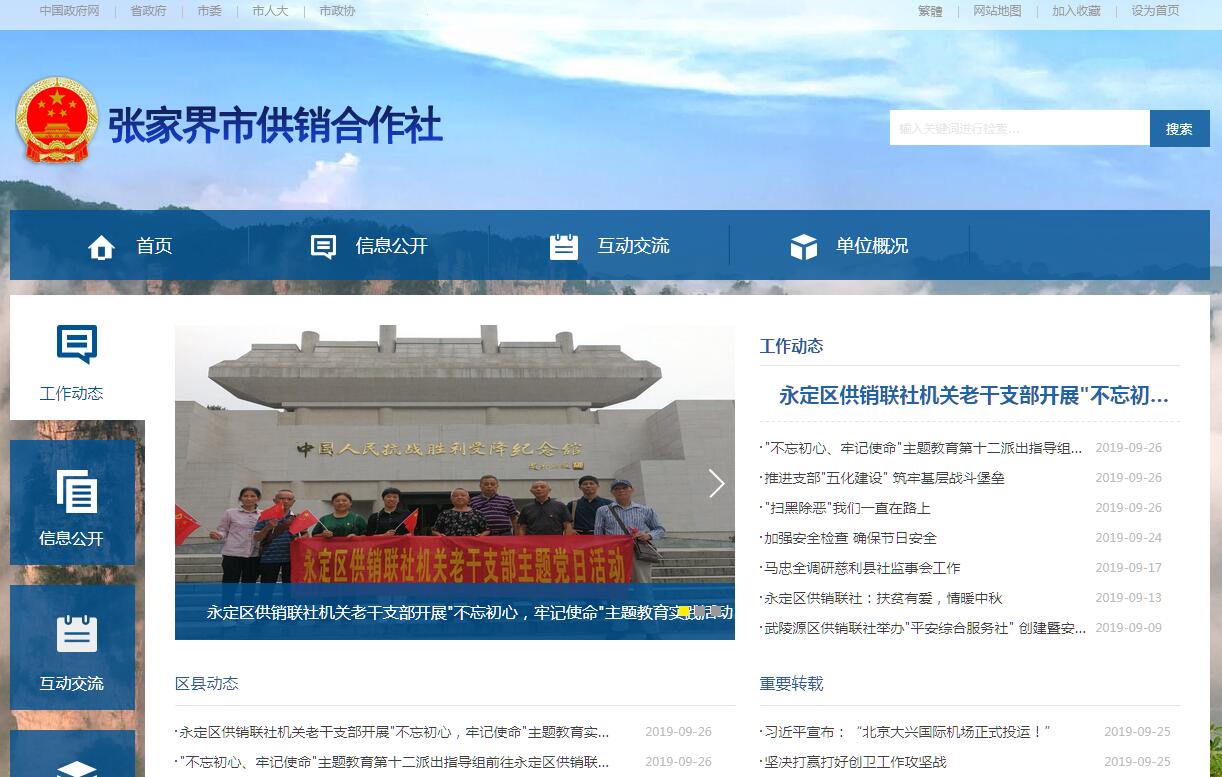Open the 信息公开 sidebar documents icon
Screen dimensions: 1222x777
coord(77,491)
